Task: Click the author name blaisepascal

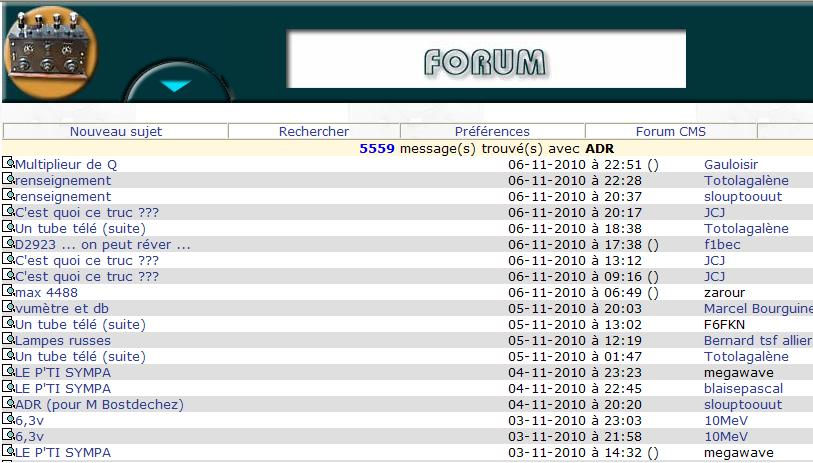Action: (x=745, y=388)
